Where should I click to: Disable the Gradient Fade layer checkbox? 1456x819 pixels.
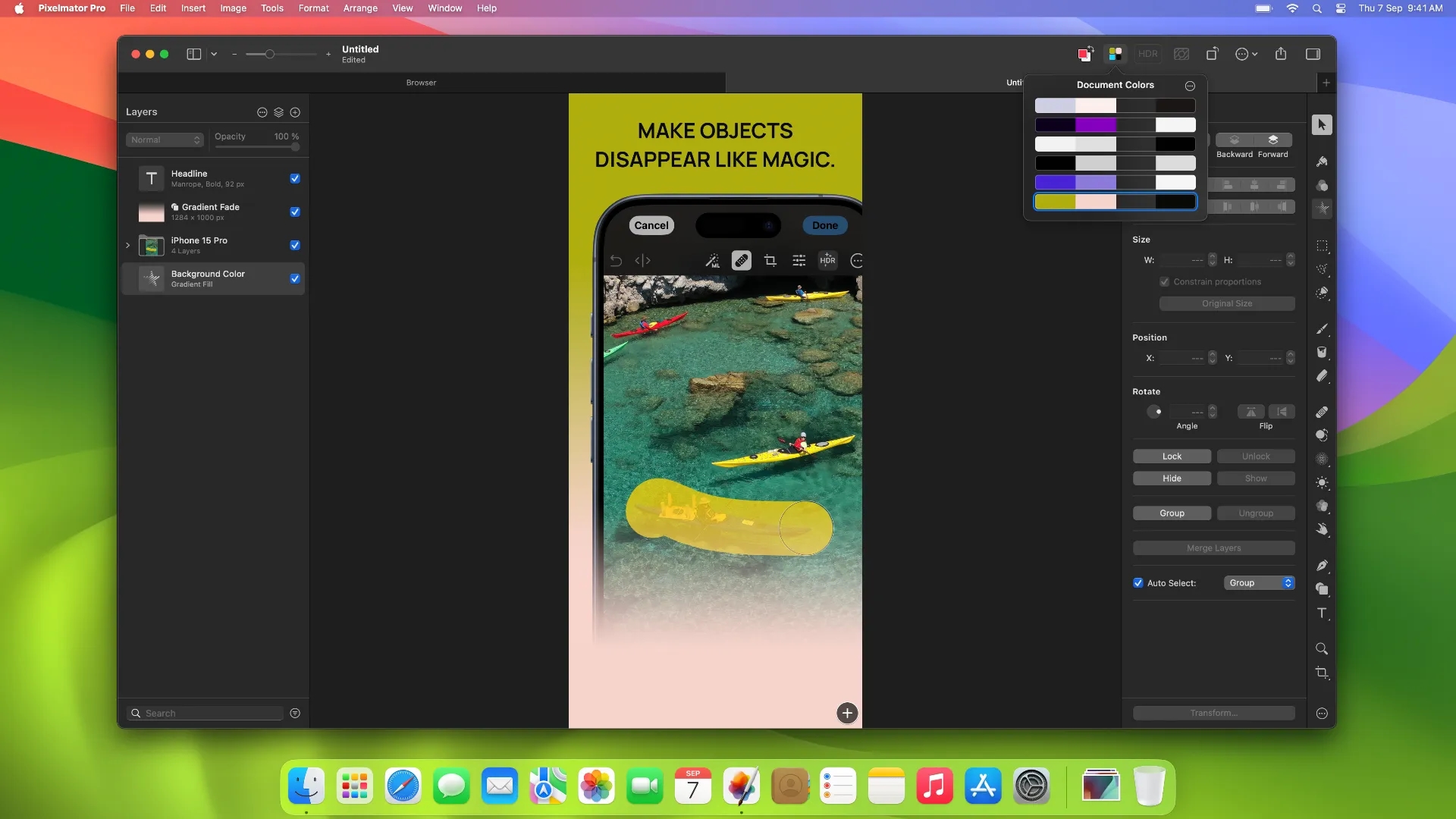(295, 212)
